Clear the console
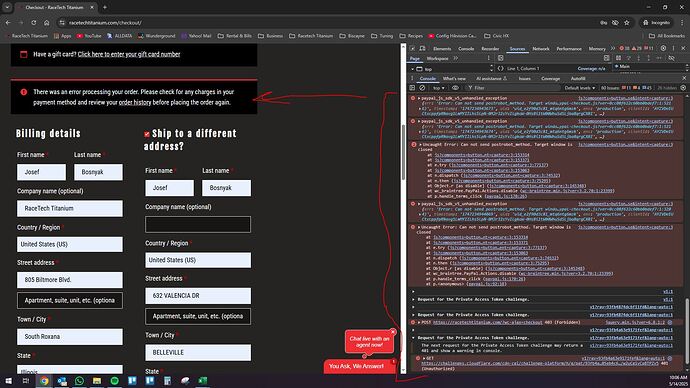This screenshot has width=690, height=388. pyautogui.click(x=422, y=88)
